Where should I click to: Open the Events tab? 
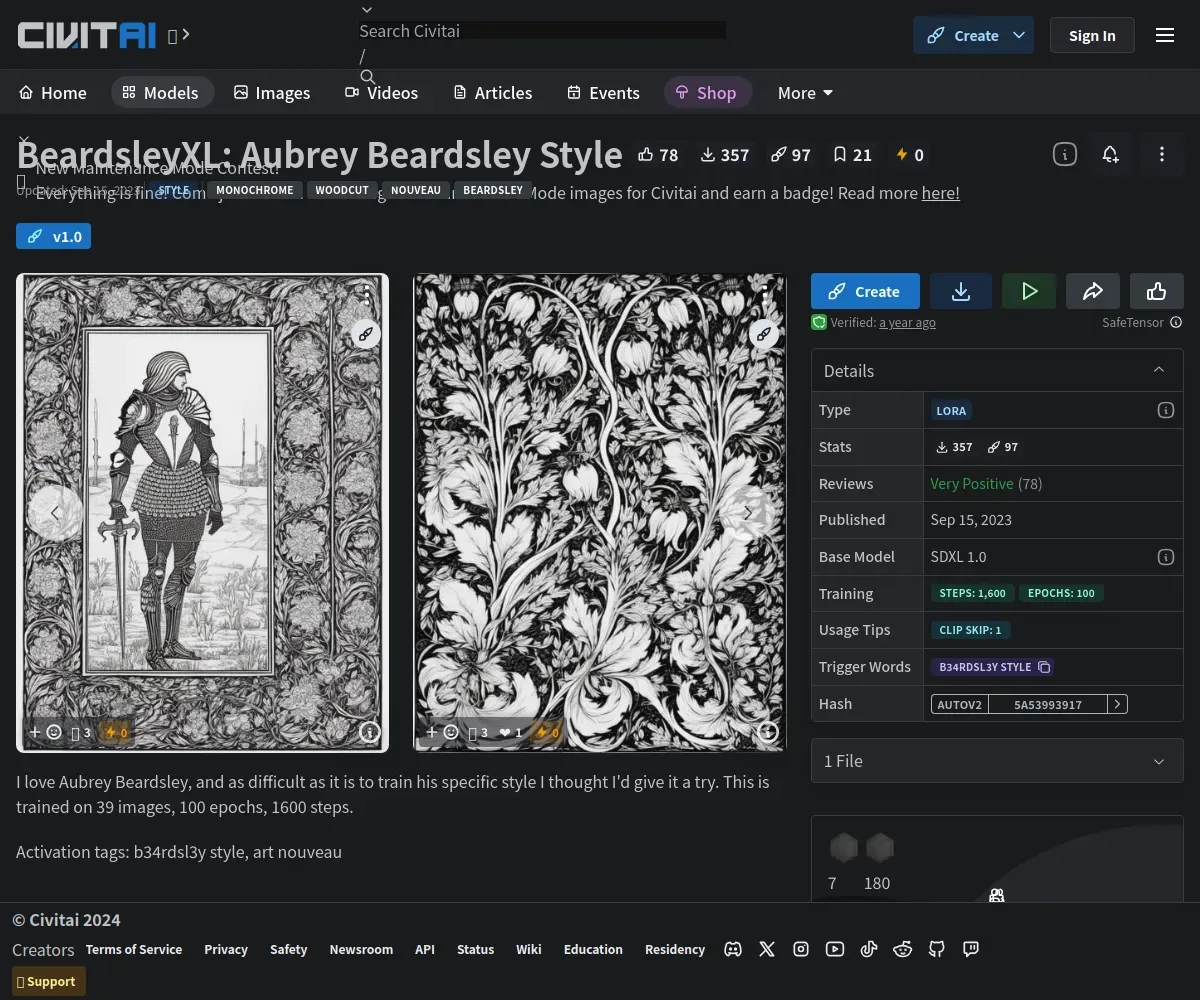pyautogui.click(x=603, y=93)
